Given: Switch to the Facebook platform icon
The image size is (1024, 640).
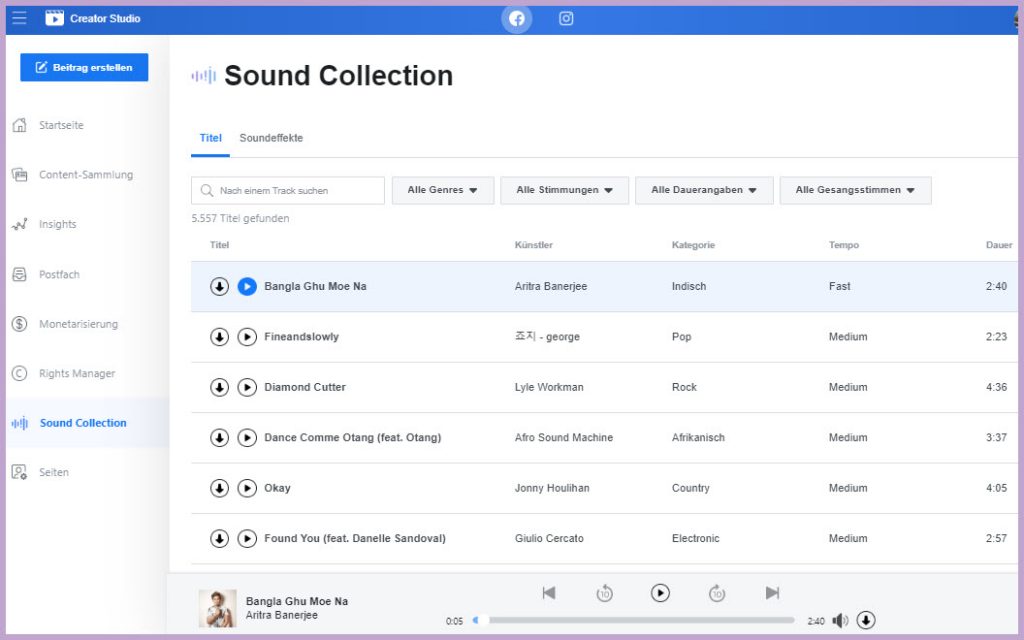Looking at the screenshot, I should pyautogui.click(x=517, y=18).
